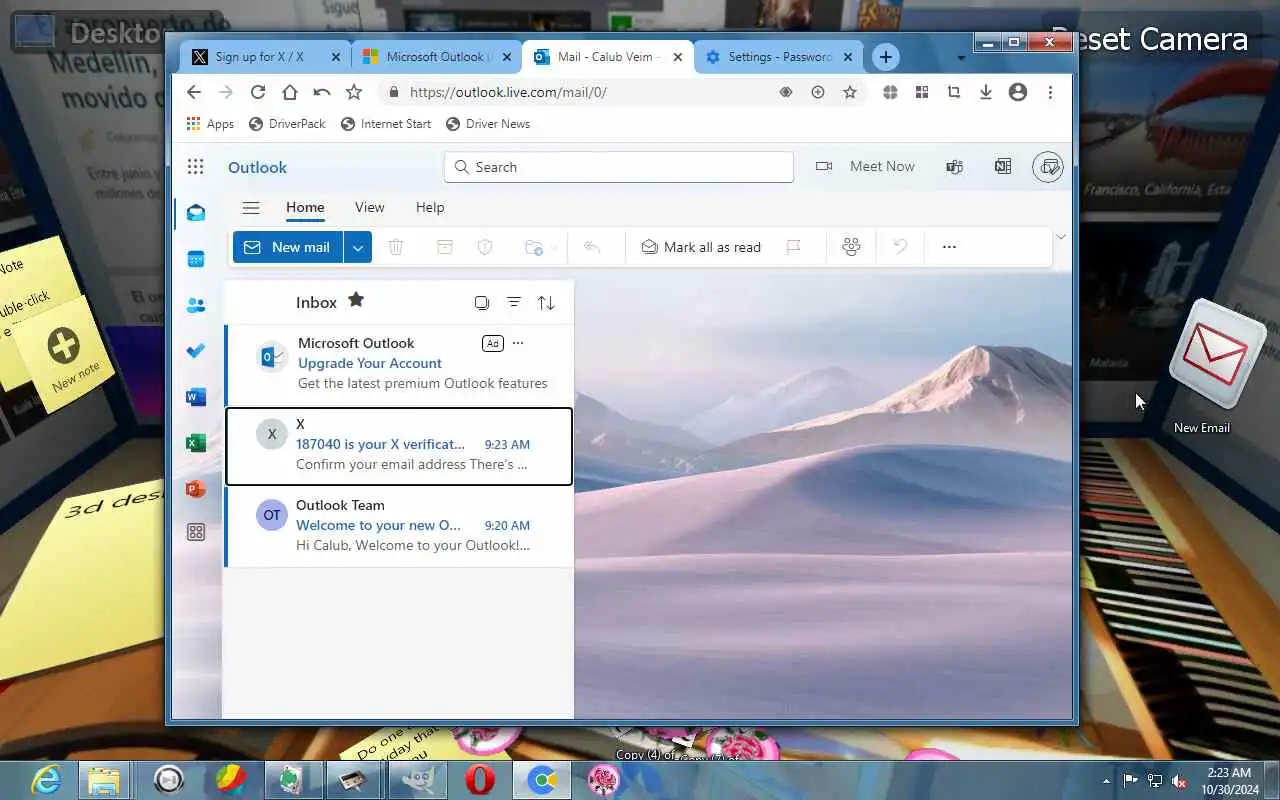Expand the Move to folder dropdown
This screenshot has width=1280, height=800.
click(x=553, y=248)
